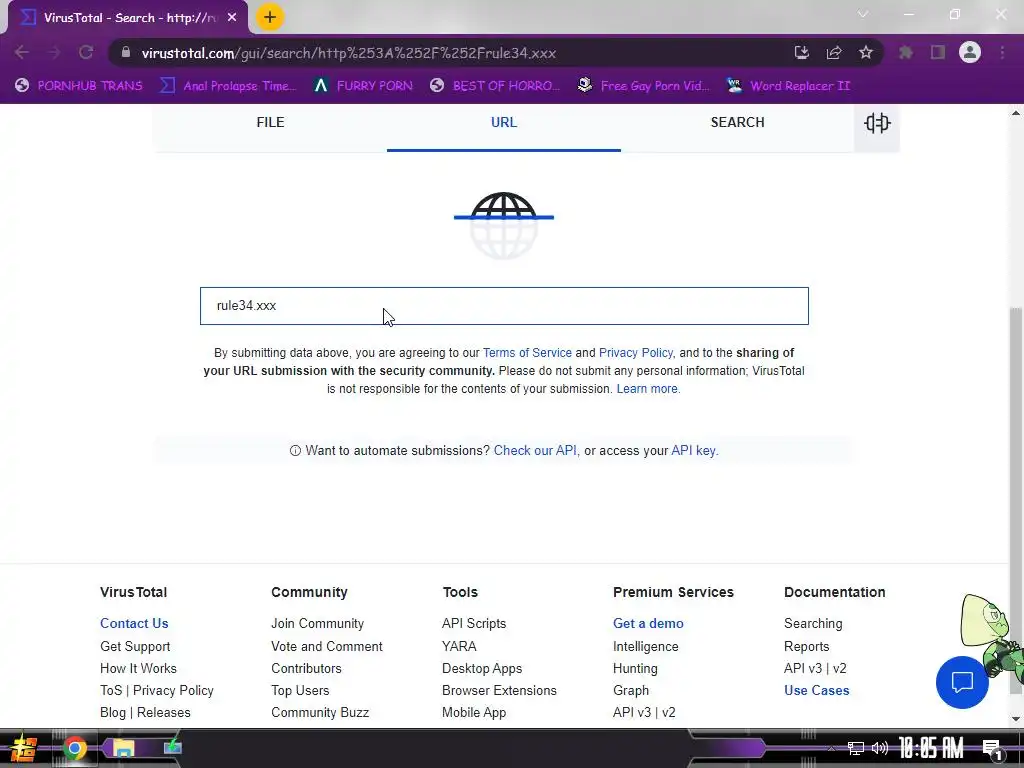This screenshot has height=768, width=1024.
Task: Open the network tray icon
Action: (x=856, y=748)
